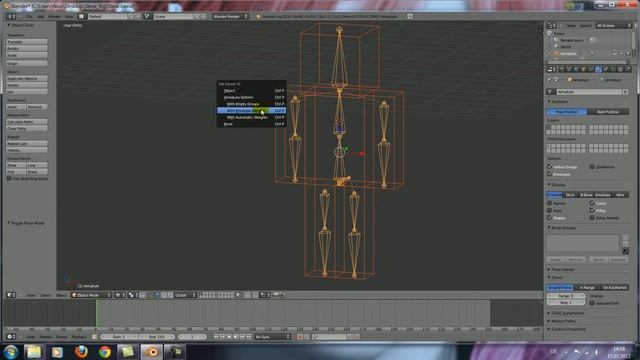Open the Object Constraints properties tab icon

click(591, 69)
